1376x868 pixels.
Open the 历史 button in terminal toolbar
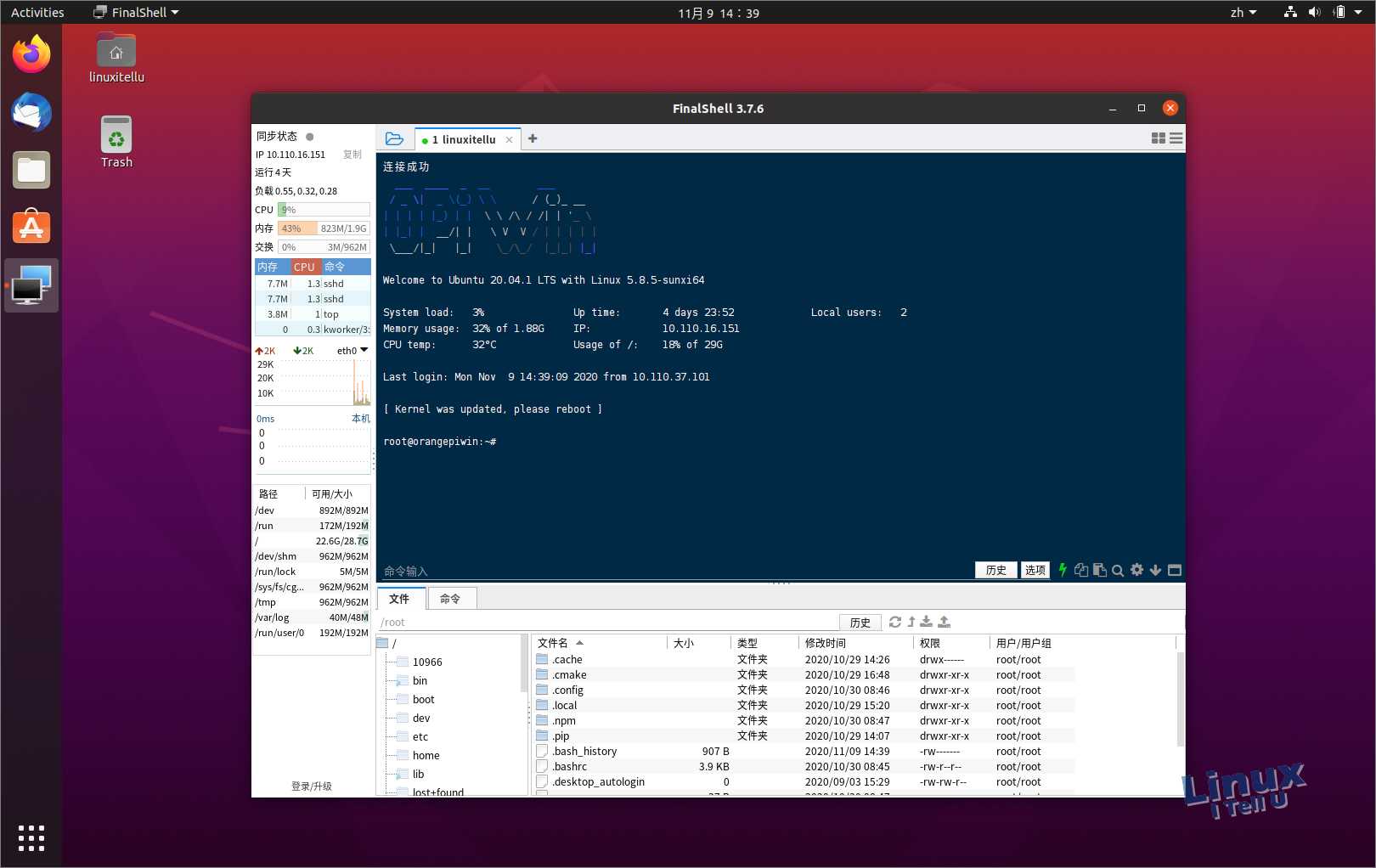coord(996,571)
